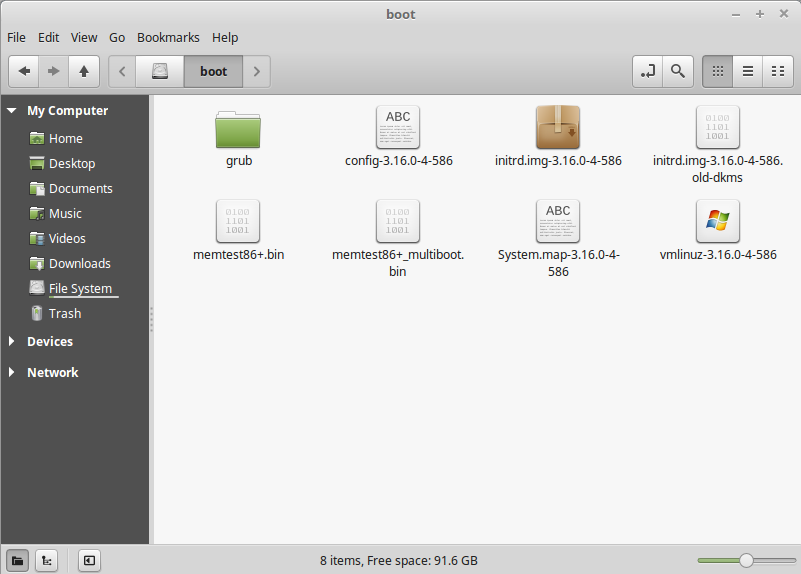This screenshot has width=801, height=574.
Task: Open the search magnifier tool
Action: (678, 71)
